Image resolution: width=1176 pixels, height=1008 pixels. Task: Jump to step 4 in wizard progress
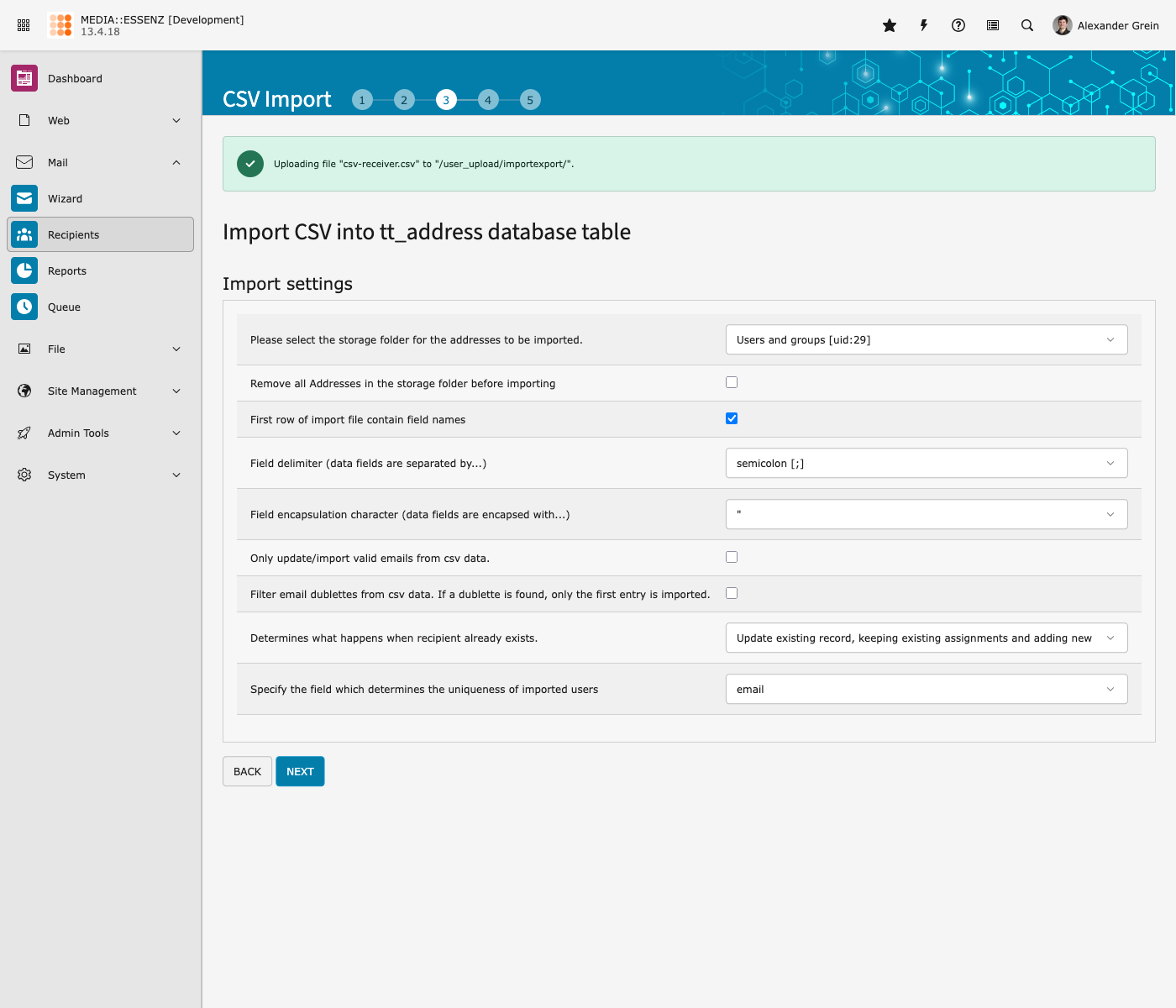(x=488, y=100)
